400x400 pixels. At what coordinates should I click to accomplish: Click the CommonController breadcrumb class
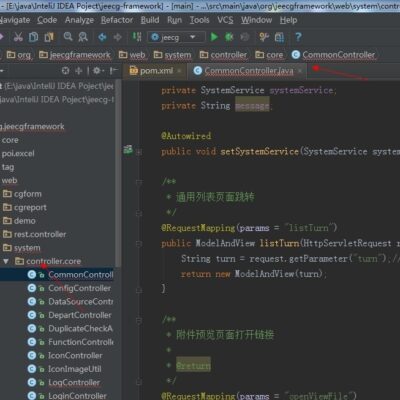pos(334,55)
